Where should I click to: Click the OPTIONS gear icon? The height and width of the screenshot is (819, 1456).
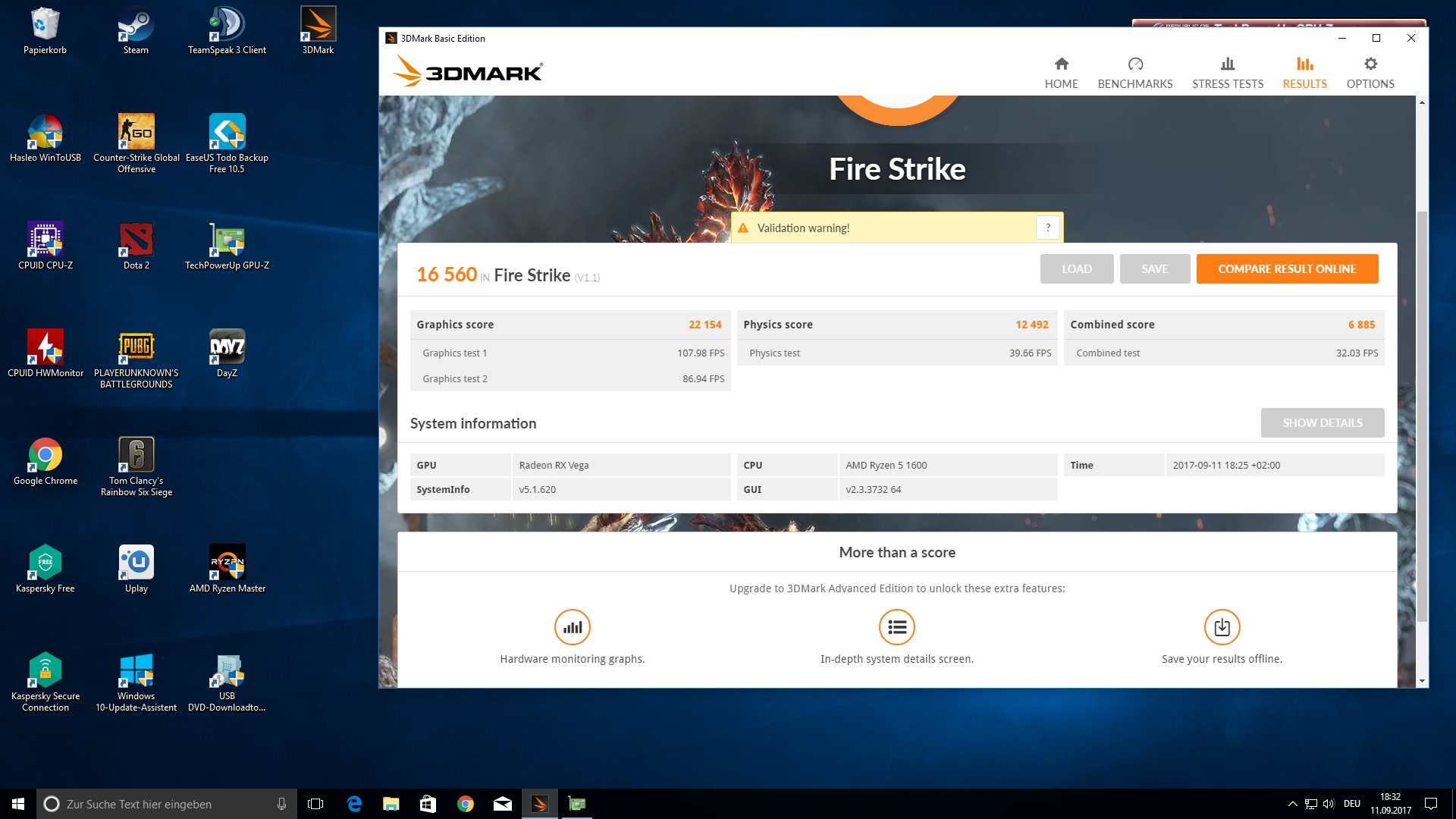coord(1370,64)
